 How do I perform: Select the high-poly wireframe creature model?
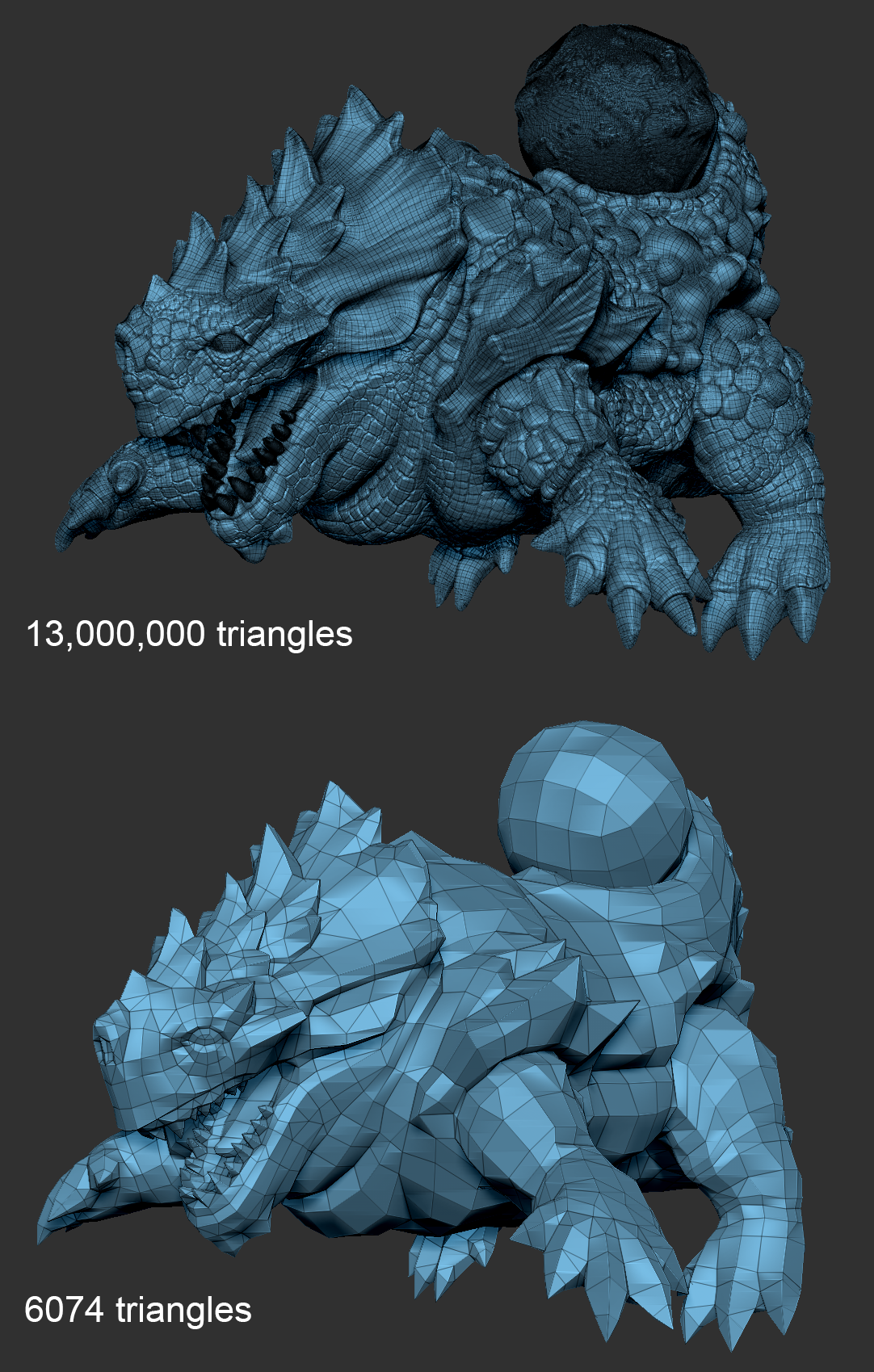tap(443, 340)
